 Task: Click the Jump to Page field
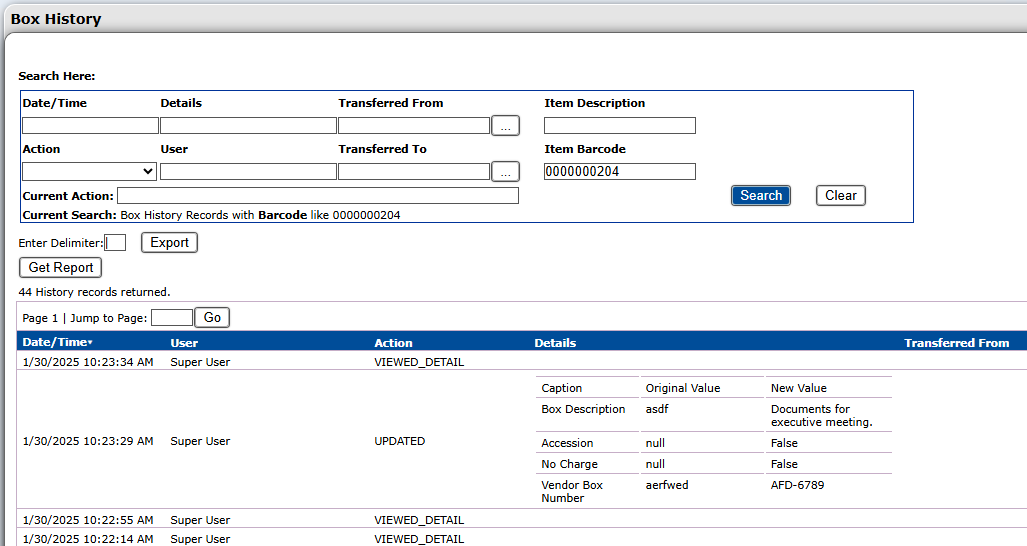(171, 318)
